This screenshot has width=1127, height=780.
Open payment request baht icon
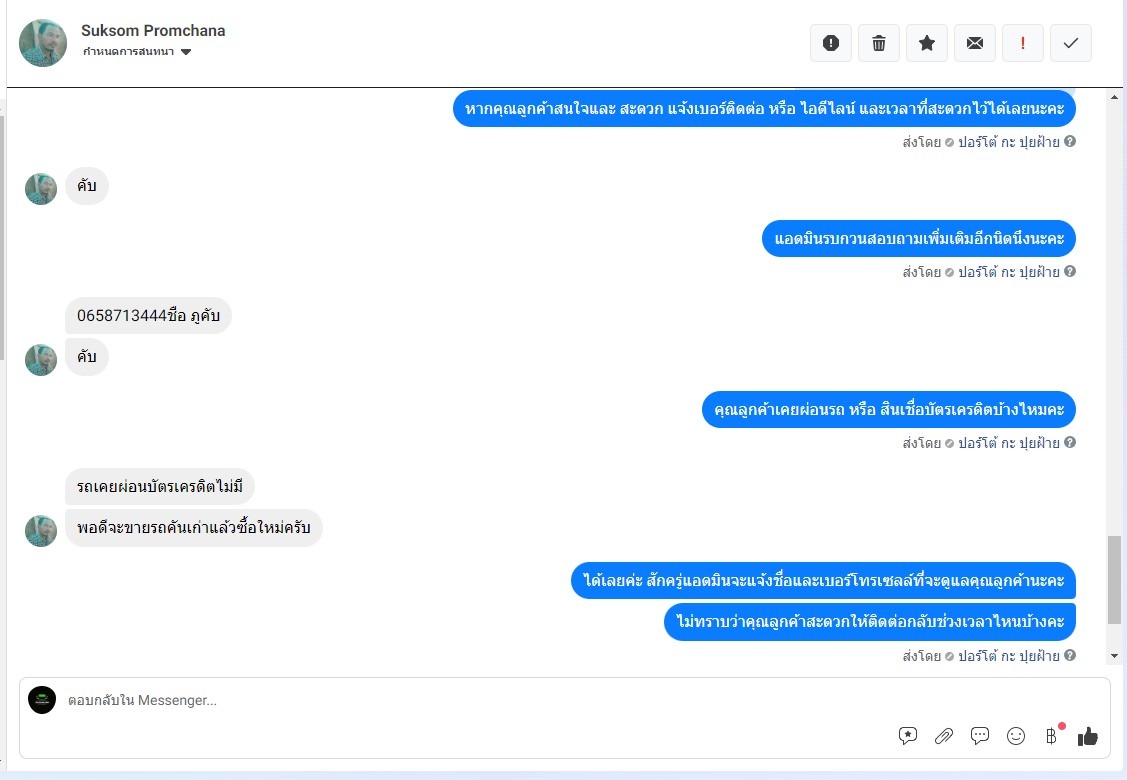tap(1052, 735)
